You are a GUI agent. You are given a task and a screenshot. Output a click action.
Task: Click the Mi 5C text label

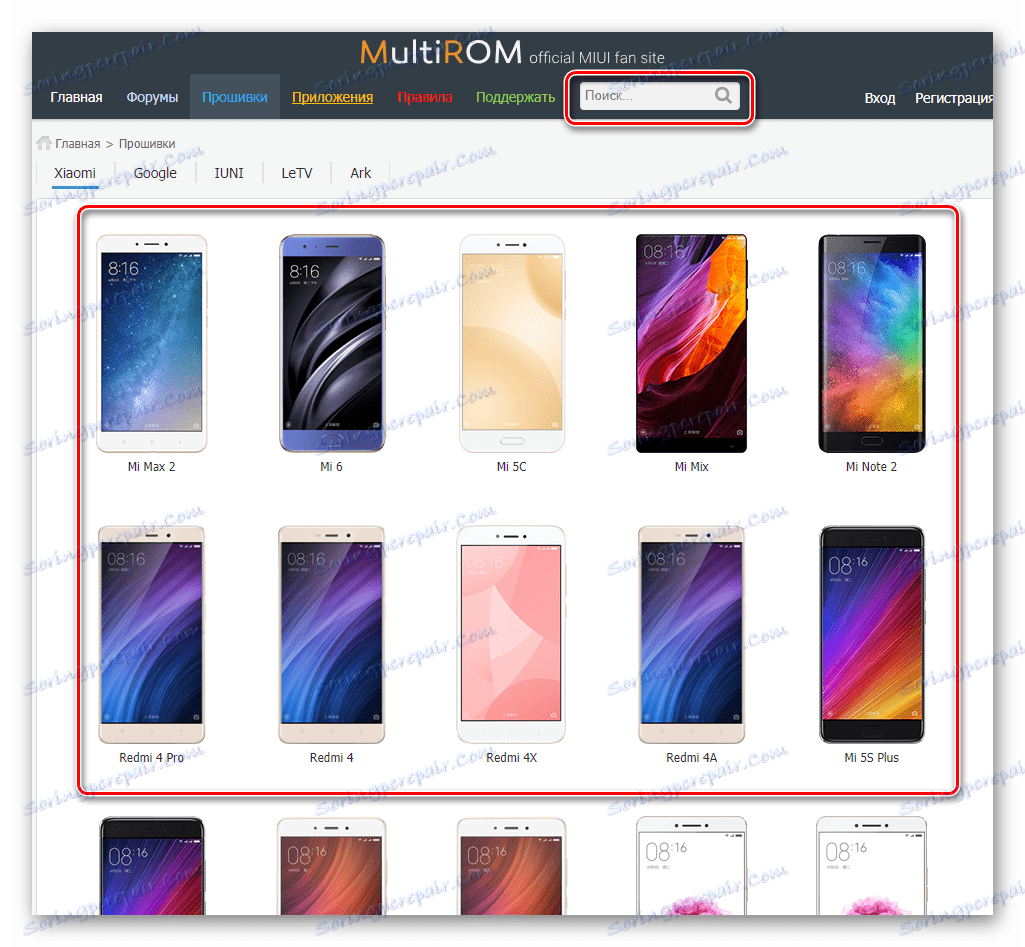[x=511, y=467]
